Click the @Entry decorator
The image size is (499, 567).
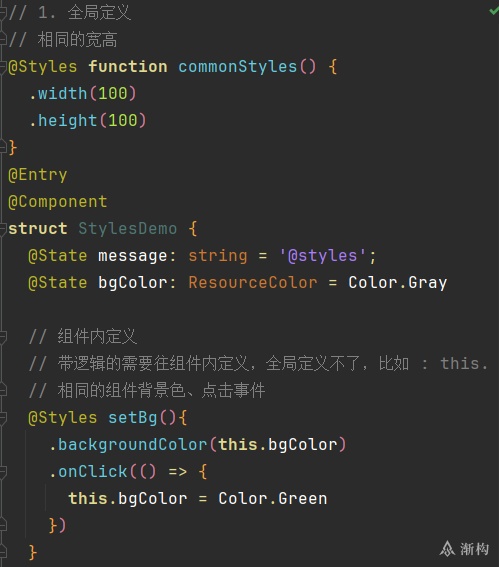point(38,175)
